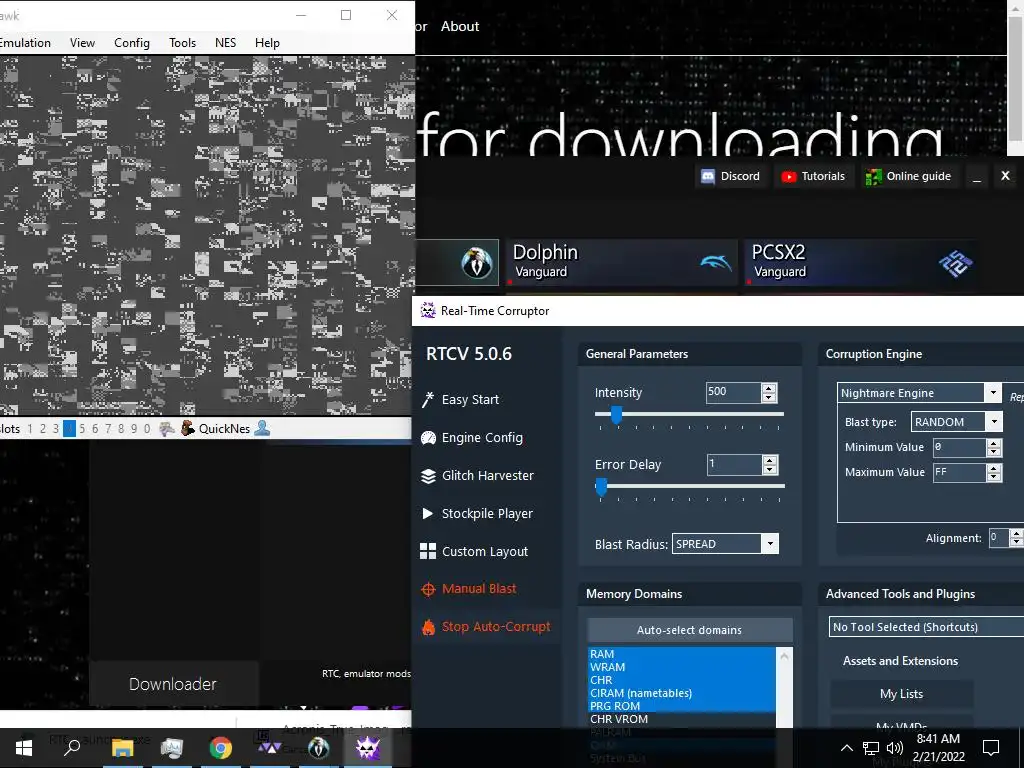Select RAM in Memory Domains list

[x=681, y=654]
